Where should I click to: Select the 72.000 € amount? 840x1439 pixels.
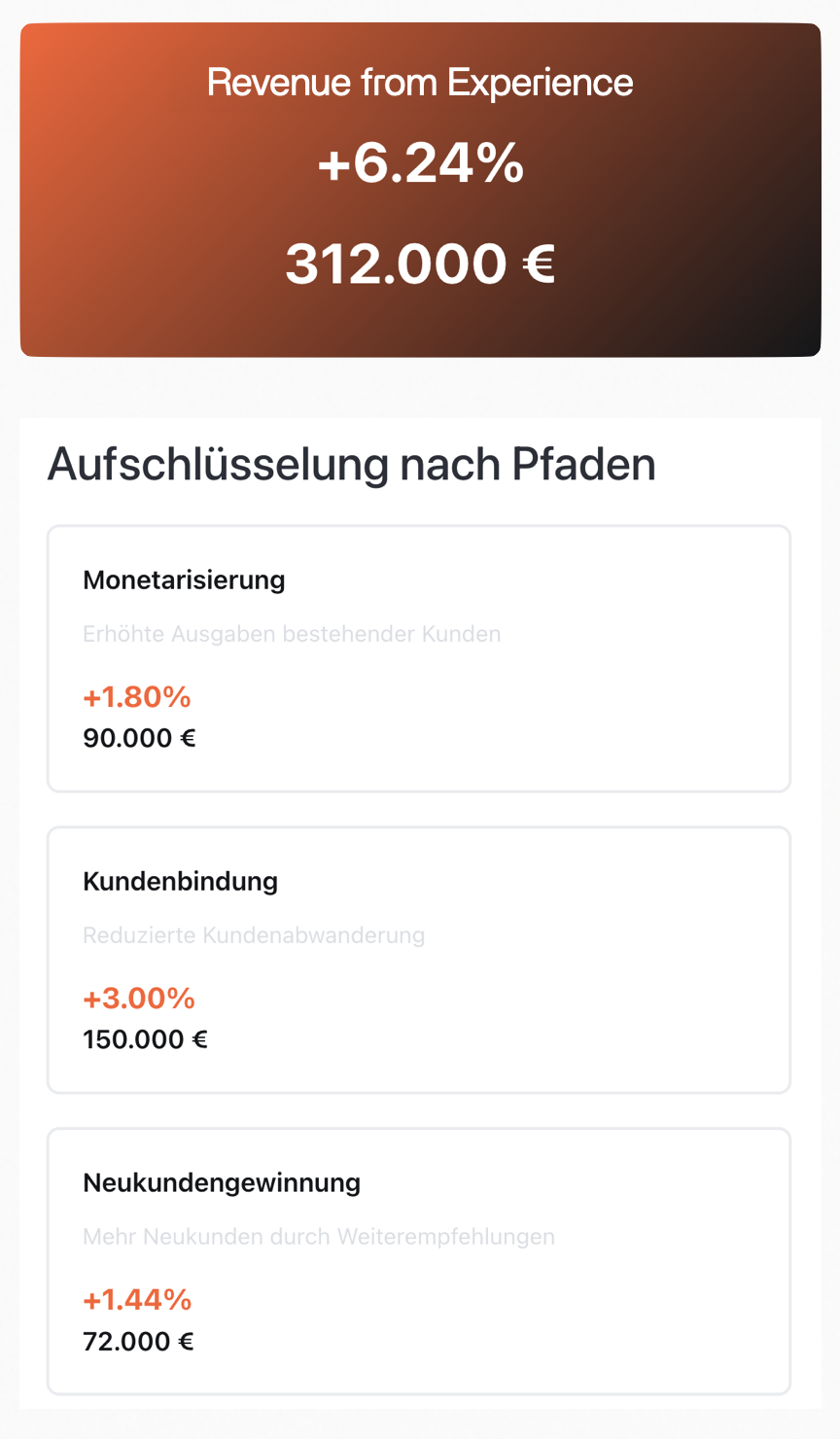(x=138, y=1342)
